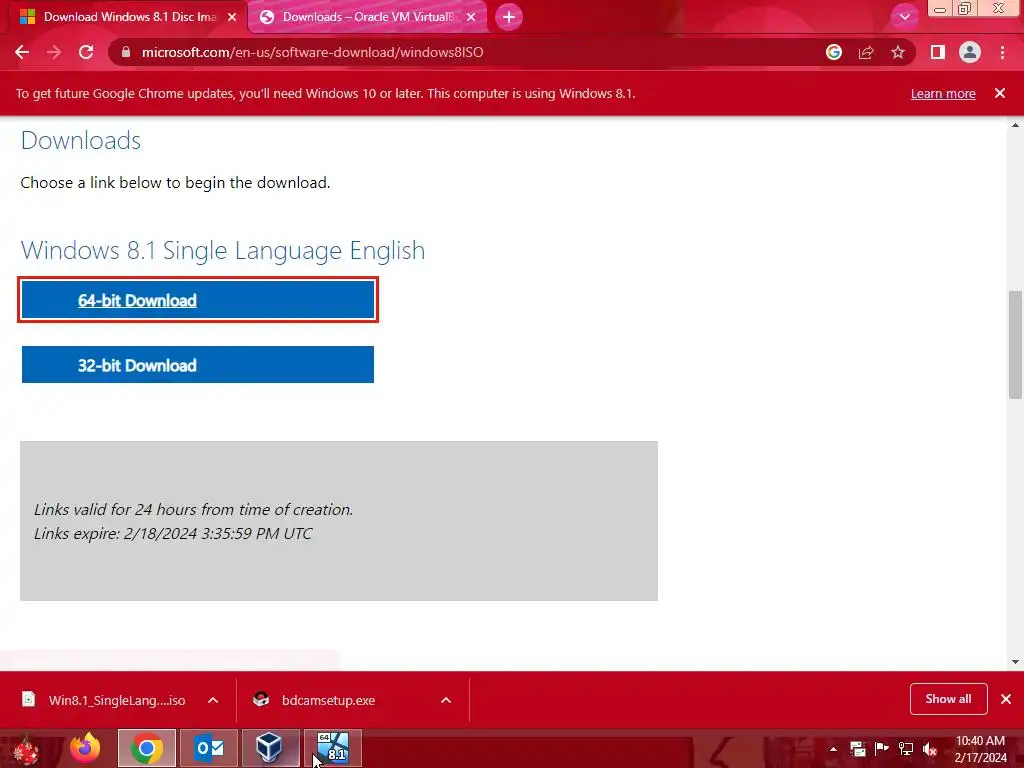Open Action Center flag icon
Screen dimensions: 1024x768
pos(882,749)
